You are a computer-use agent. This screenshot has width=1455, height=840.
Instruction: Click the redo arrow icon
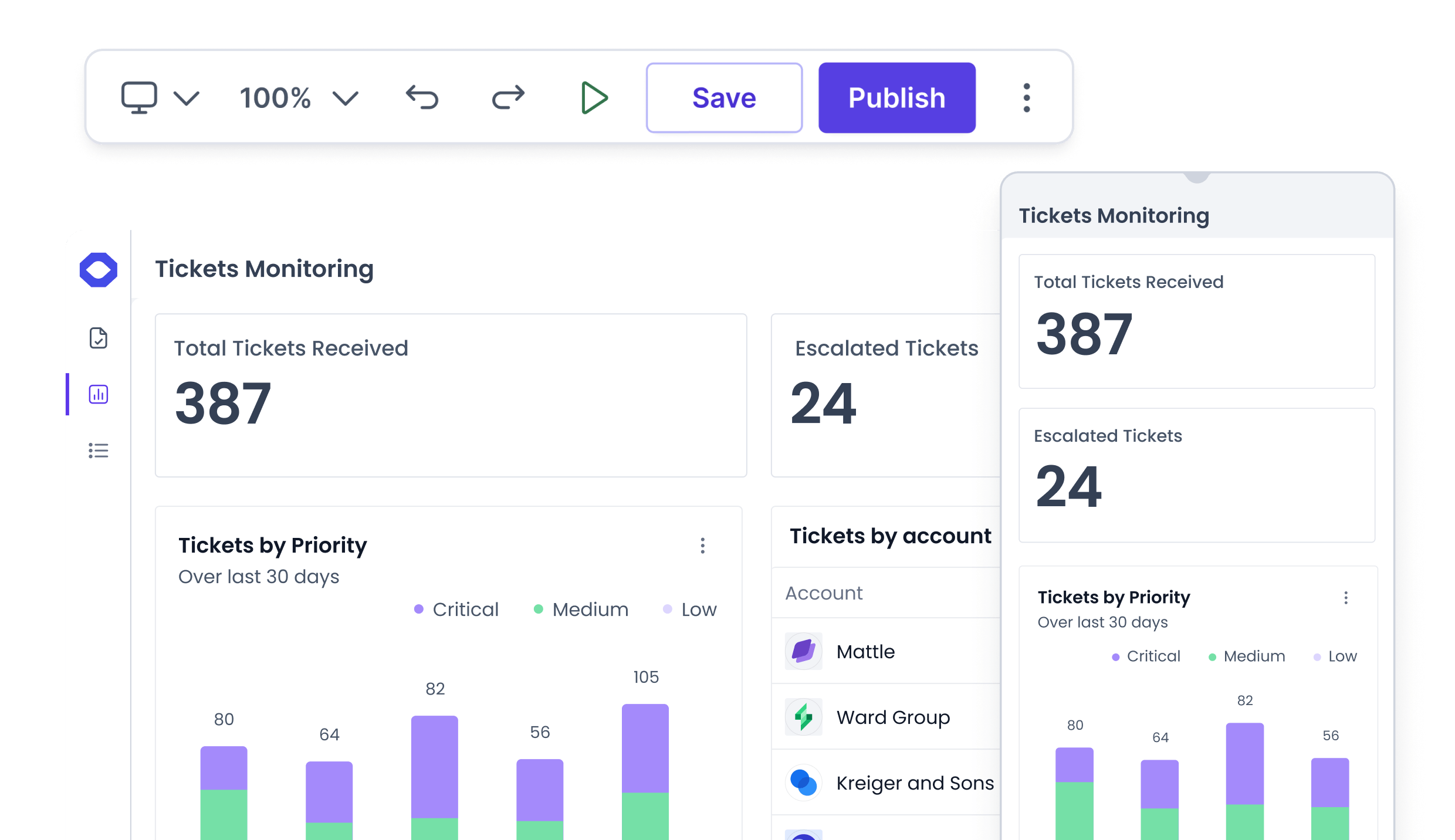(x=508, y=97)
